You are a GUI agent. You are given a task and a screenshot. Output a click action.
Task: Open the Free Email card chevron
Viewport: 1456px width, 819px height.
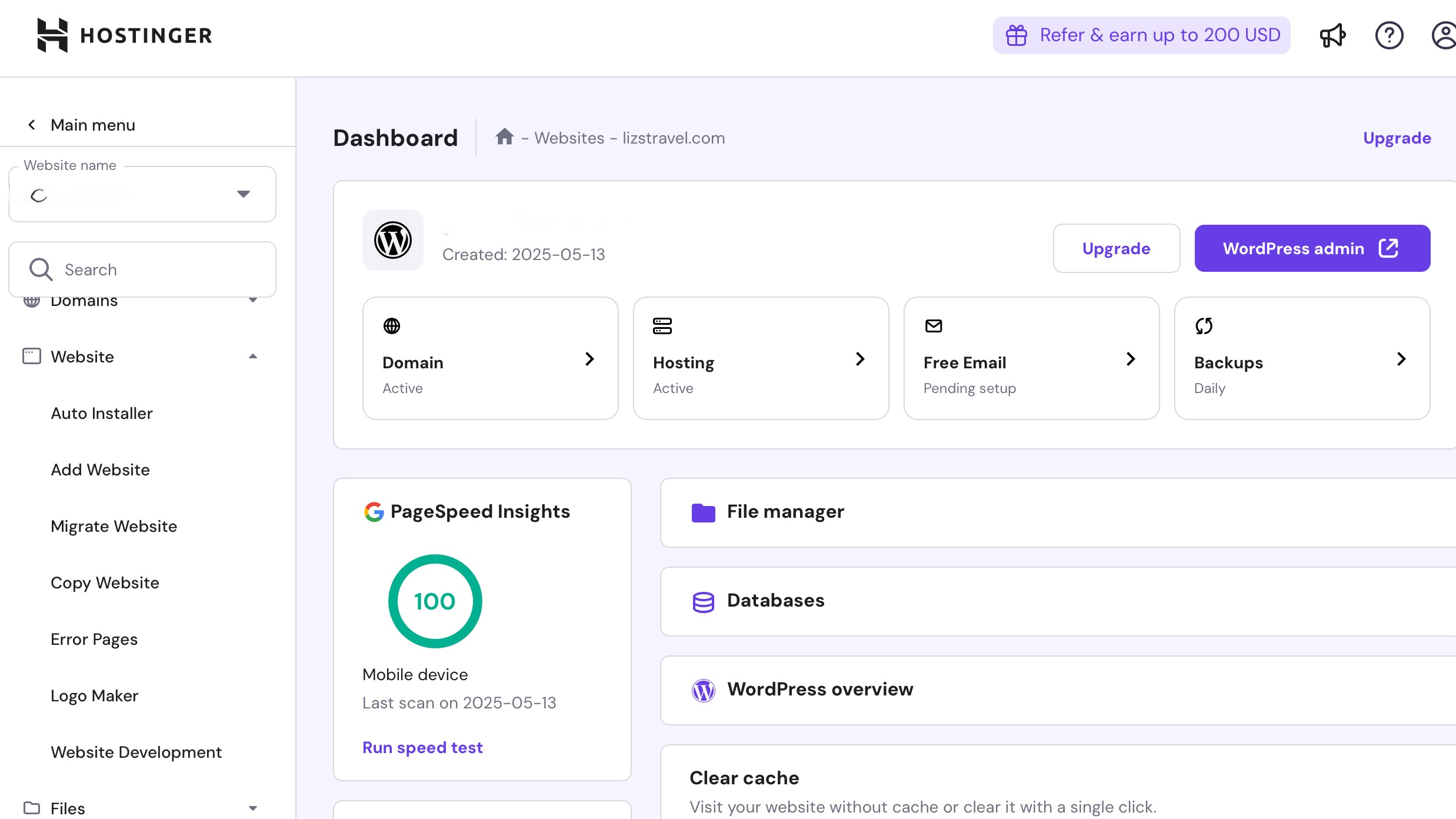click(1131, 359)
